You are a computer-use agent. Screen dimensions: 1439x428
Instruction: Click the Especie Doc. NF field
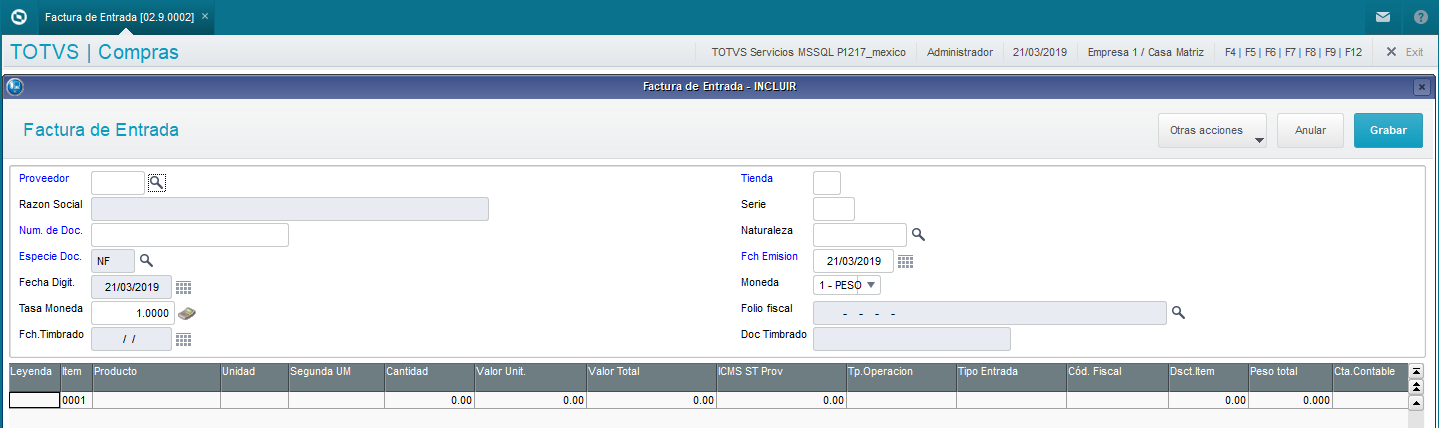pyautogui.click(x=113, y=260)
